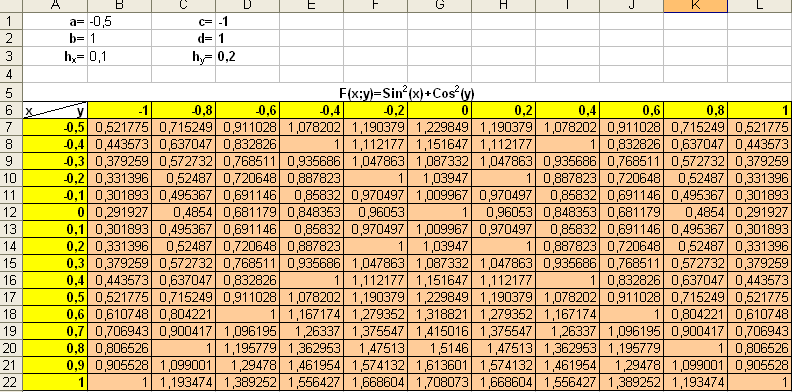This screenshot has width=792, height=392.
Task: Click the b= label cell
Action: [56, 39]
